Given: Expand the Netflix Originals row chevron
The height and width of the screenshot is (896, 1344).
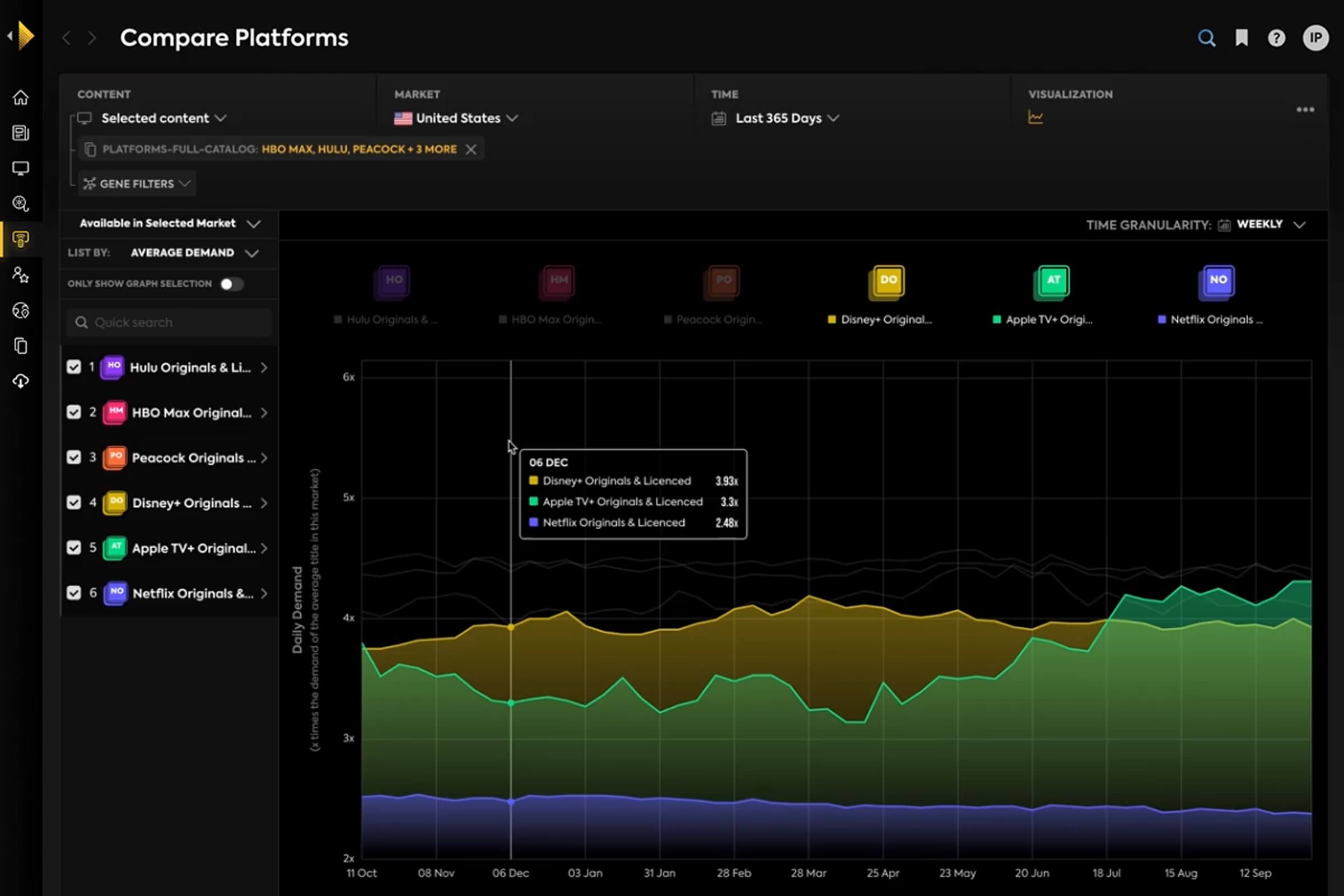Looking at the screenshot, I should (263, 593).
